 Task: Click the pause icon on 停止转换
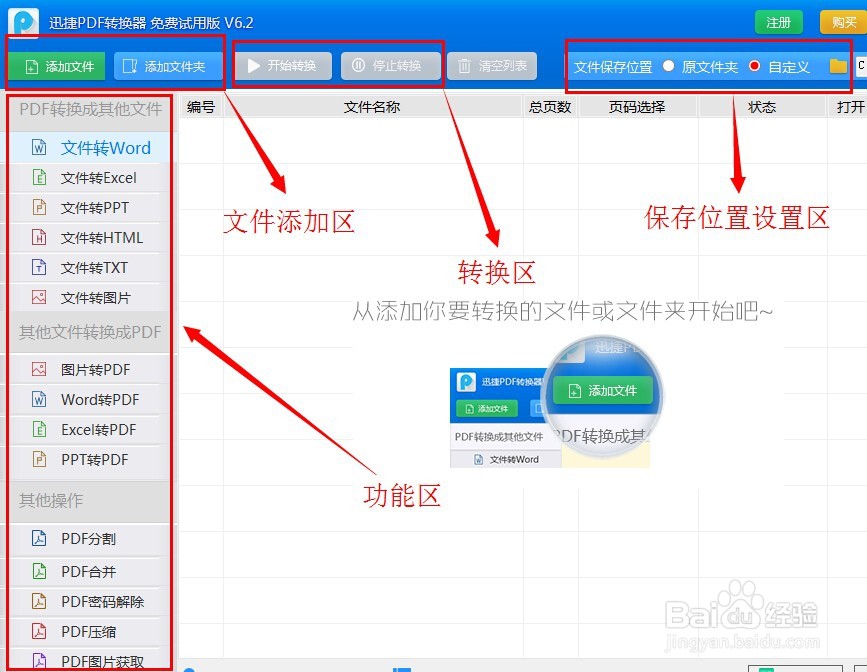[x=358, y=65]
